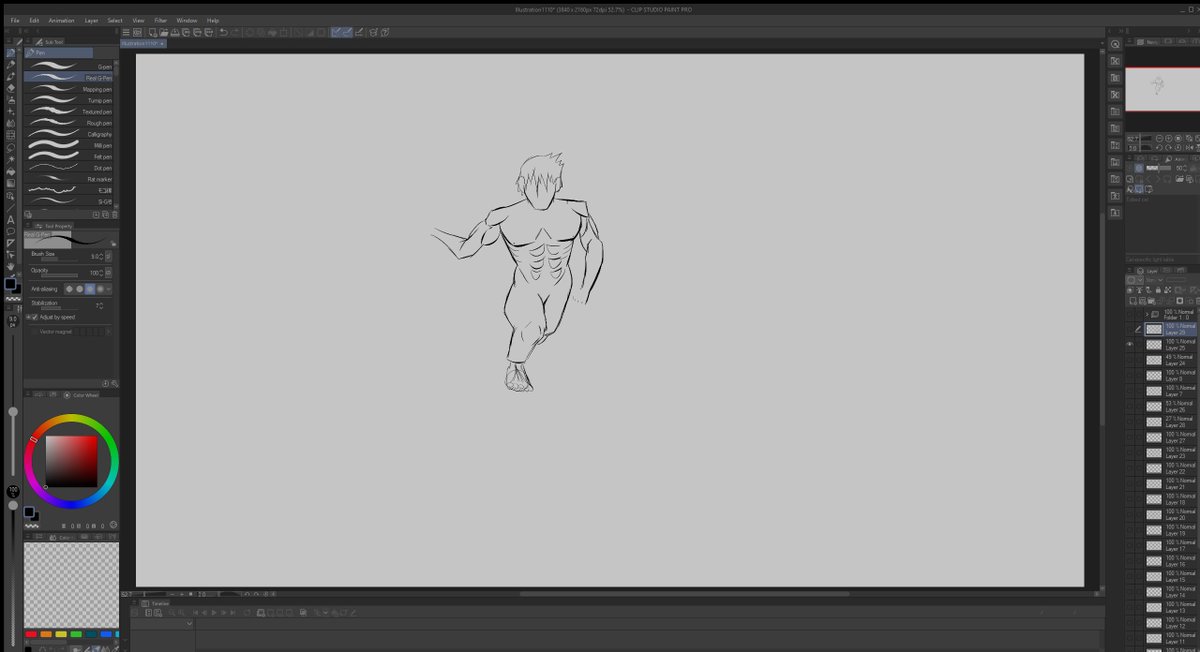Select the Gradient tool
Viewport: 1200px width, 652px height.
tap(10, 183)
